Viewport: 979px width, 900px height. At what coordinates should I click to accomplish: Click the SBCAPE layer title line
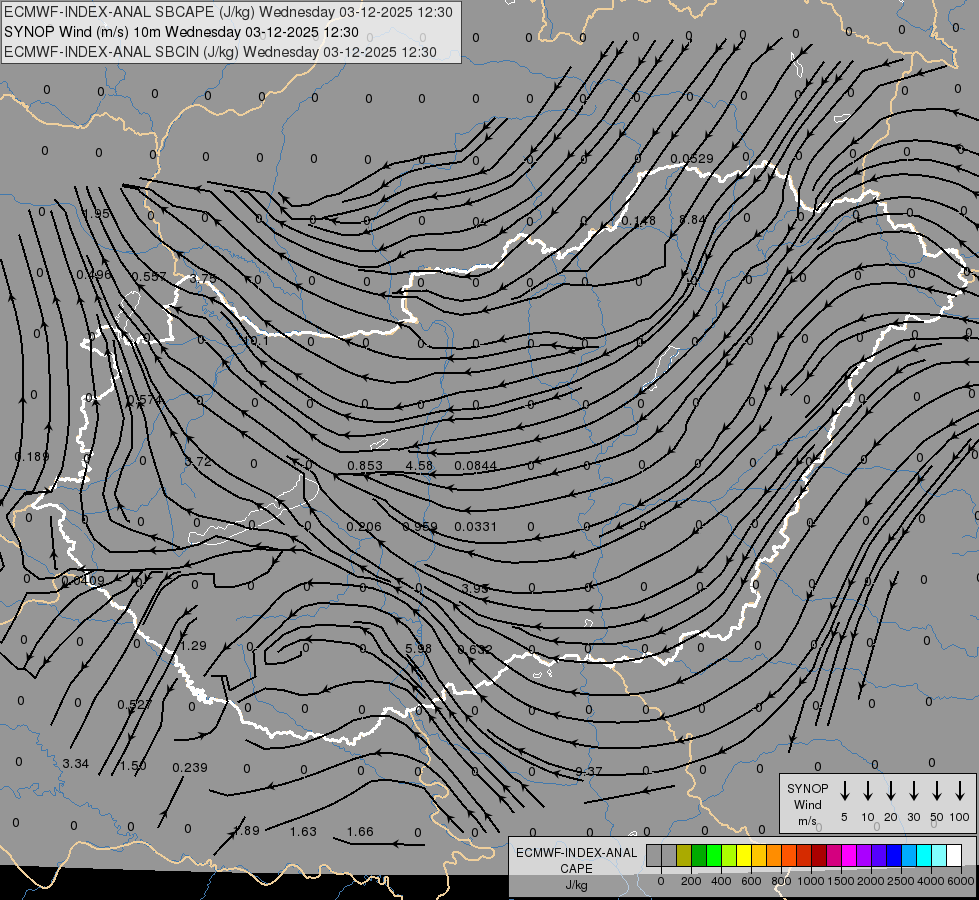[228, 12]
